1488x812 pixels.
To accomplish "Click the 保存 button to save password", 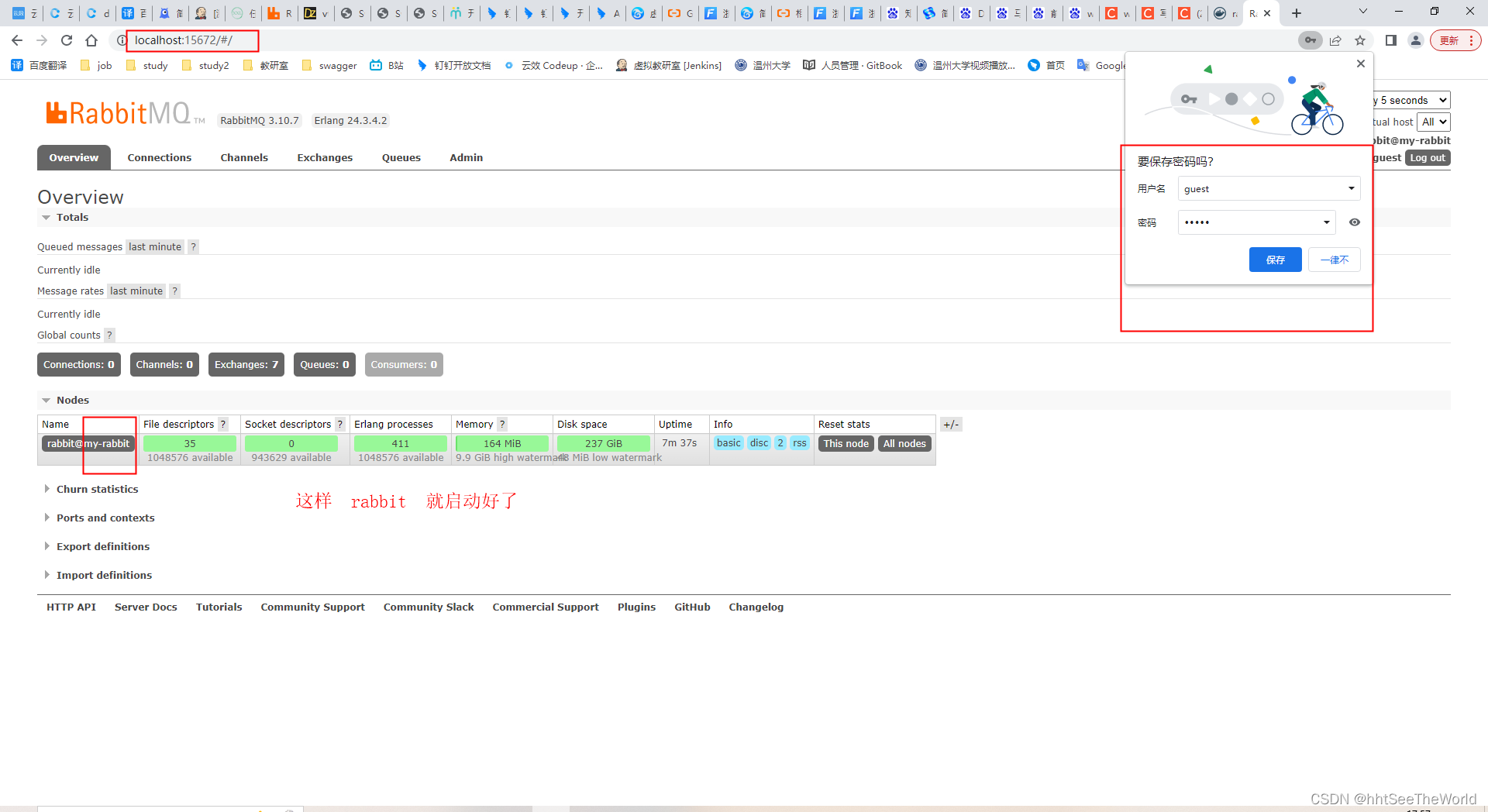I will (x=1276, y=260).
